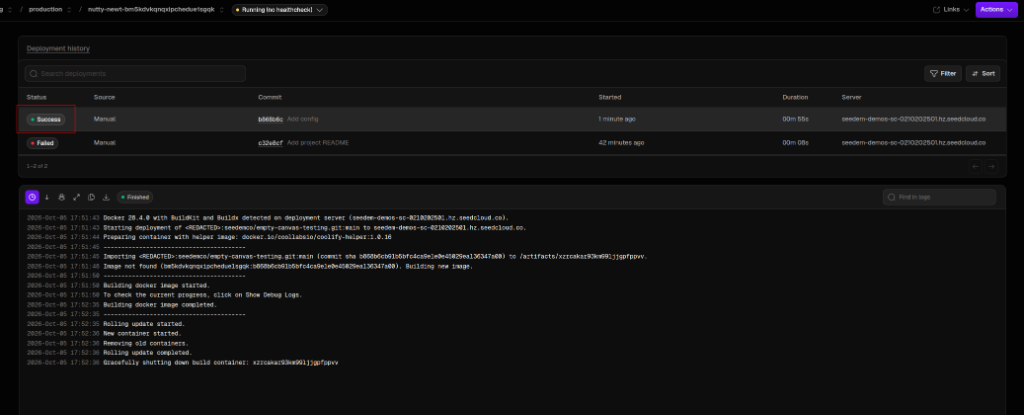This screenshot has height=415, width=1024.
Task: Click 'To check the current progress' log line
Action: (x=202, y=295)
